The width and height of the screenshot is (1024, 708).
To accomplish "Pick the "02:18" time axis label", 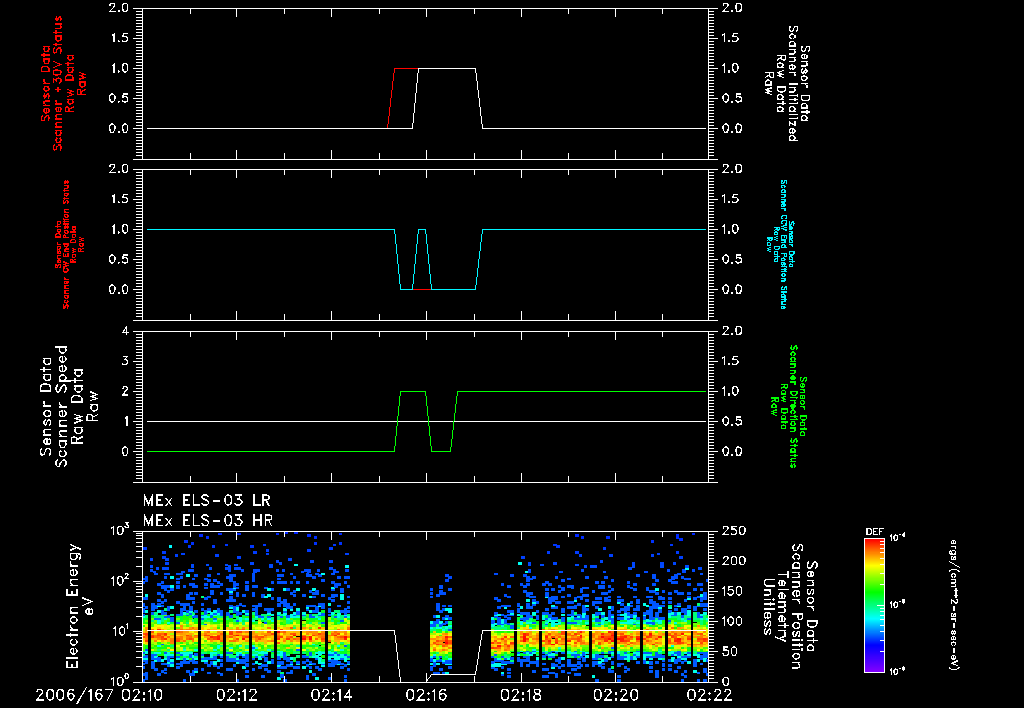I will (x=520, y=695).
